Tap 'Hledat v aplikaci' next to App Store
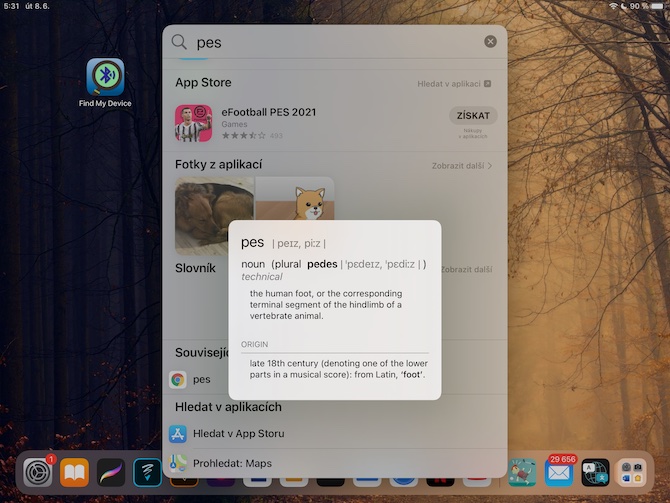 pos(454,84)
